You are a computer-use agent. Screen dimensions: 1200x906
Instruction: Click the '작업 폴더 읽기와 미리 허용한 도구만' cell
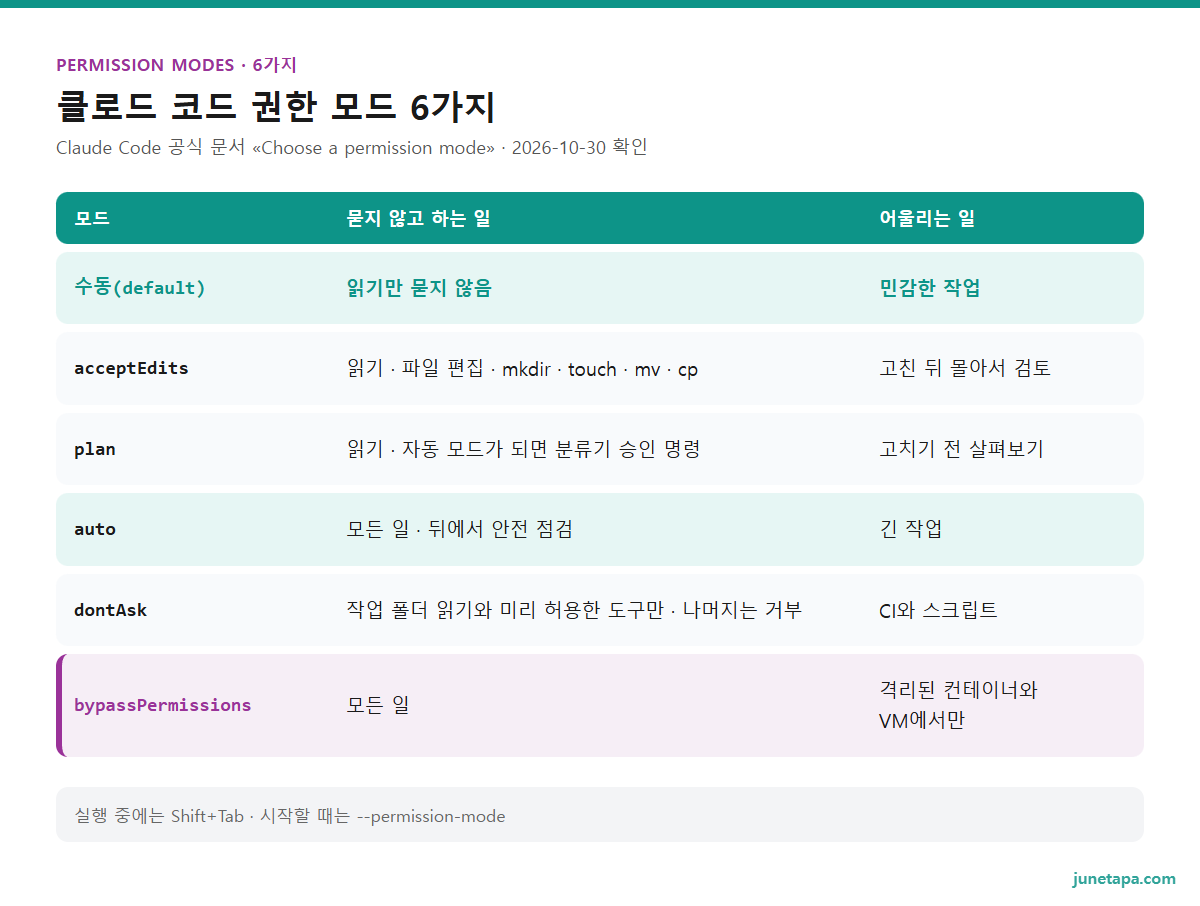pyautogui.click(x=574, y=610)
